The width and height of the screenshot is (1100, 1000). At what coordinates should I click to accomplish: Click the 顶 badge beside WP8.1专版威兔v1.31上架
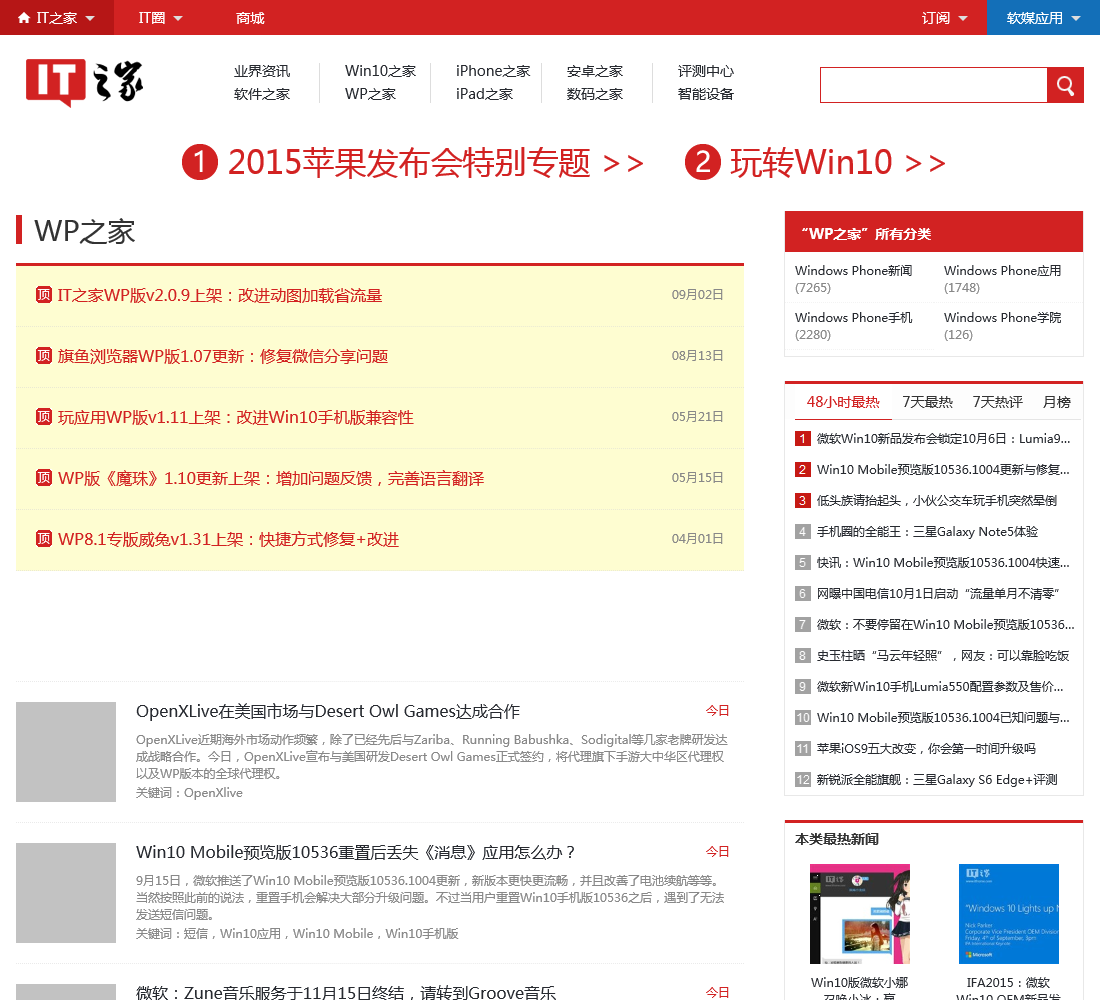coord(43,539)
